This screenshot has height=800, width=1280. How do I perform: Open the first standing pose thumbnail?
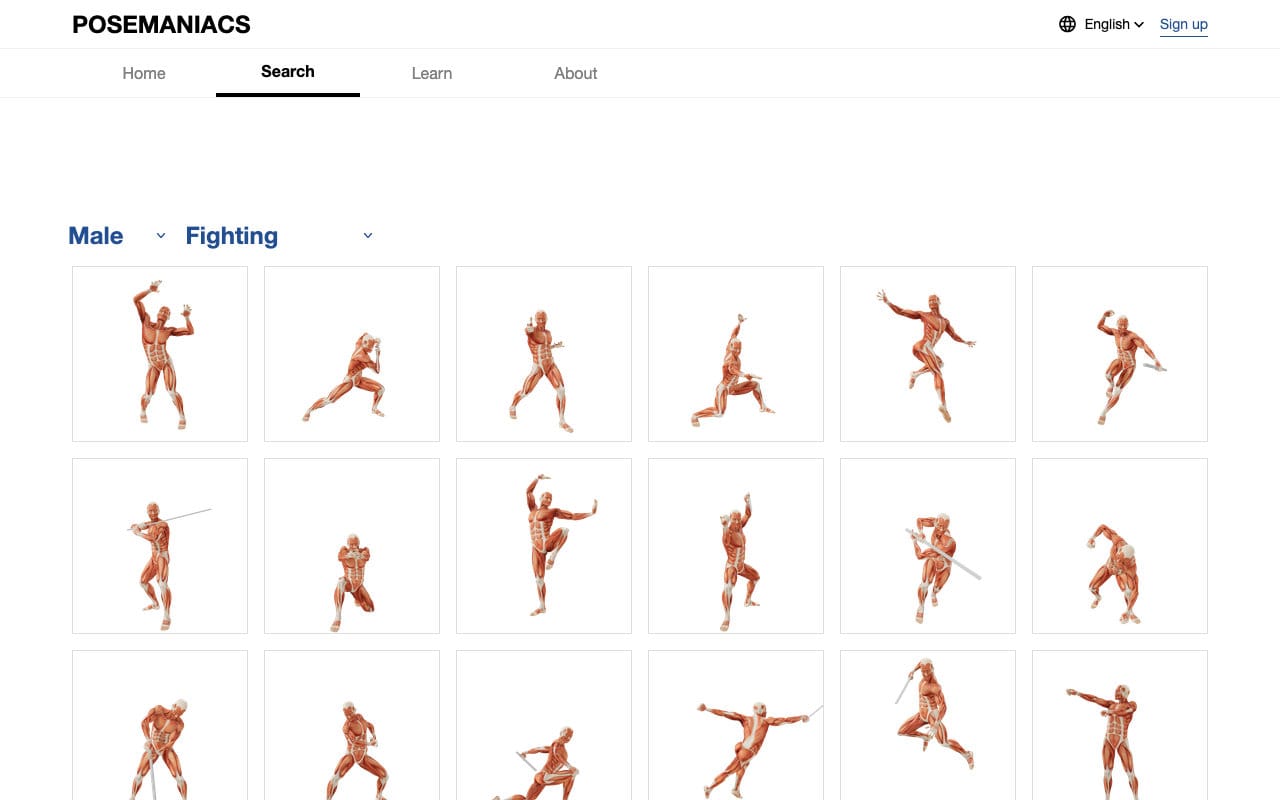(159, 353)
